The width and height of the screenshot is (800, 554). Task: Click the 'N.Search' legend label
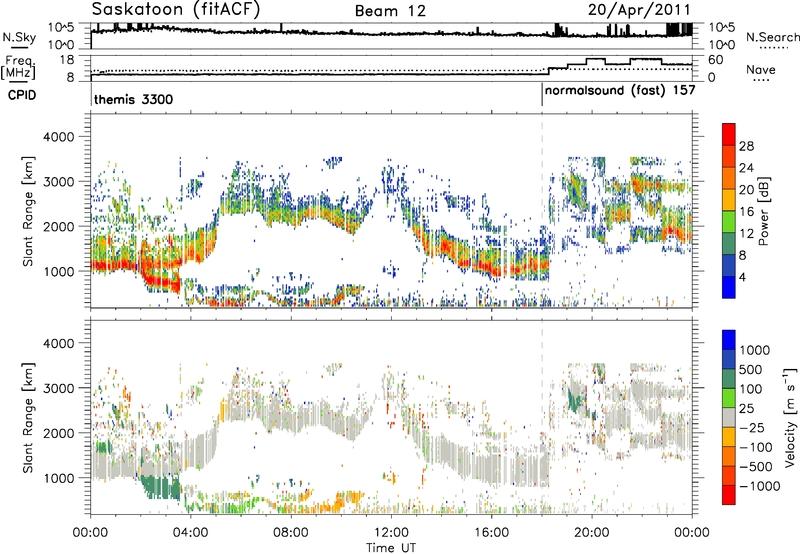773,37
